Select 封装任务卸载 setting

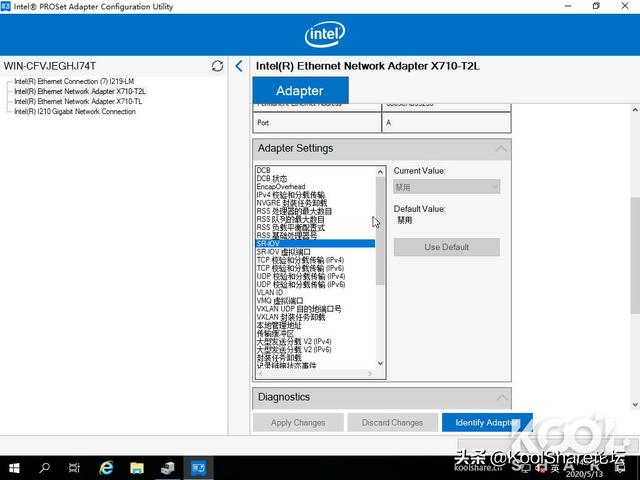point(279,358)
